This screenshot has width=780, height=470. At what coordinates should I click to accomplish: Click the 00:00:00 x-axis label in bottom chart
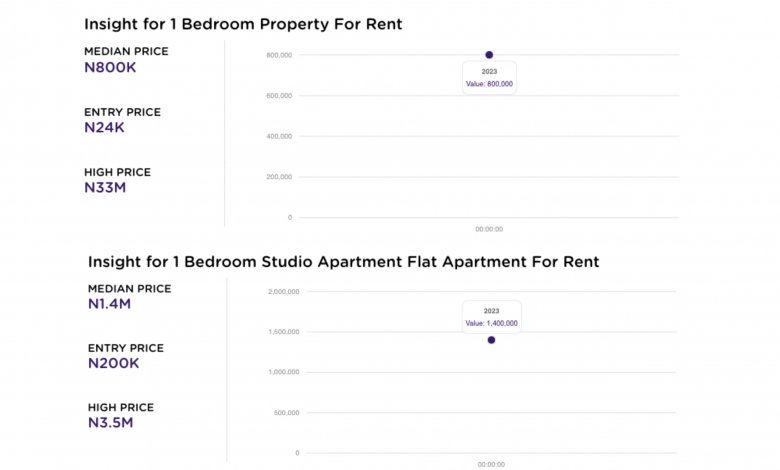[489, 464]
